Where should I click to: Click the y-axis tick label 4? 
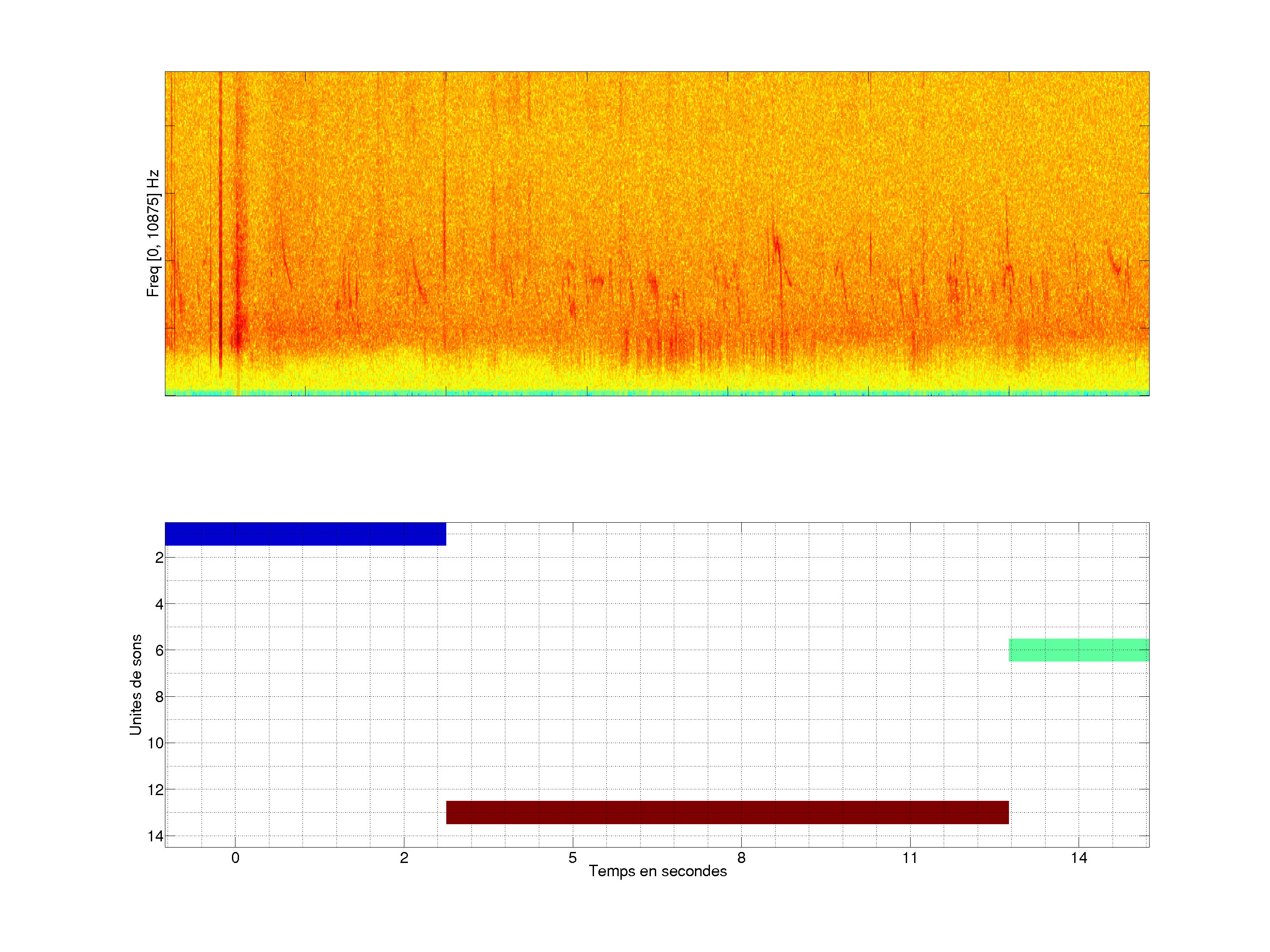[x=159, y=604]
